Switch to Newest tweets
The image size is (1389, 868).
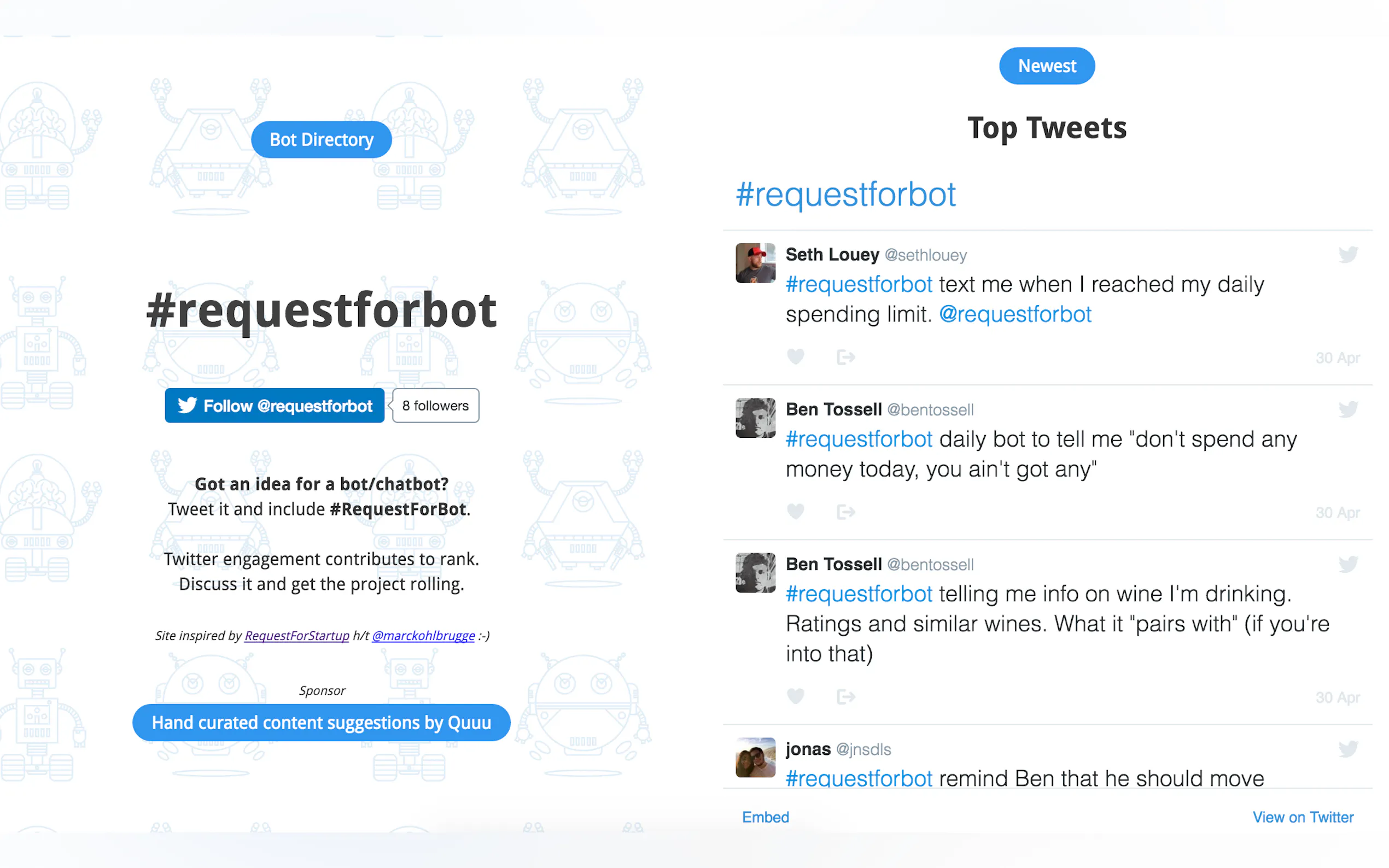pyautogui.click(x=1047, y=66)
